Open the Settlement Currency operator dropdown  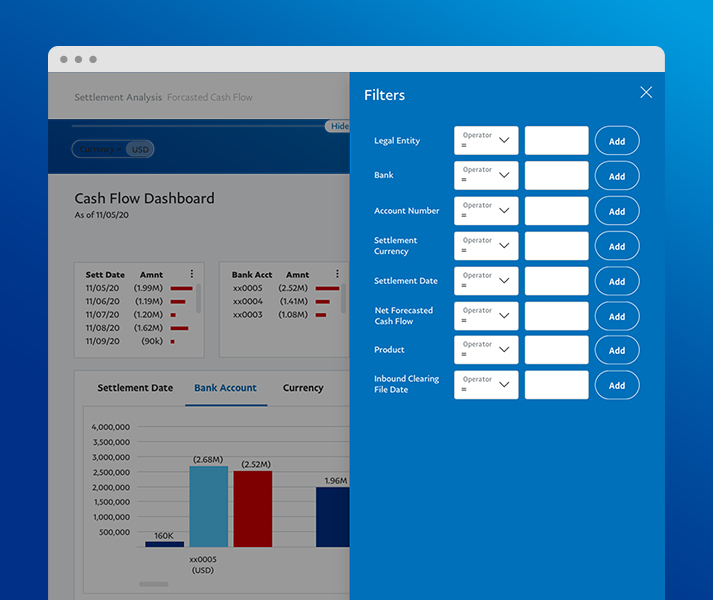coord(486,246)
